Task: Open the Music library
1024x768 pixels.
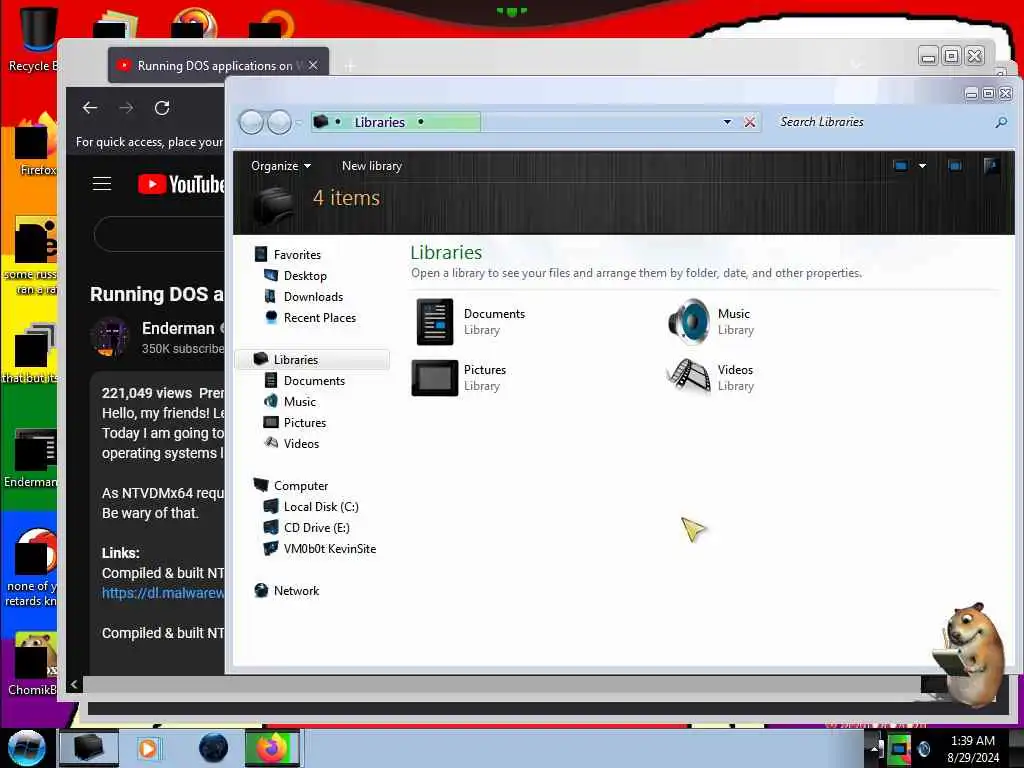Action: point(711,321)
